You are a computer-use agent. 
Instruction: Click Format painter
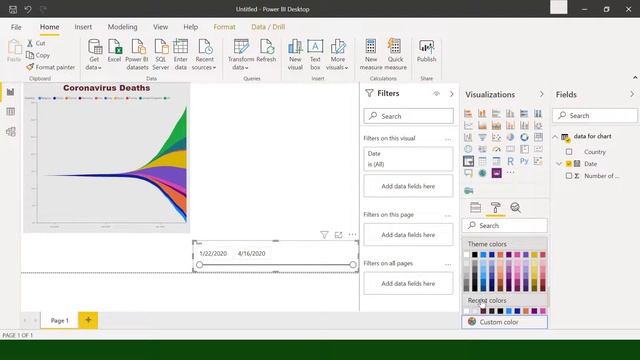[51, 67]
